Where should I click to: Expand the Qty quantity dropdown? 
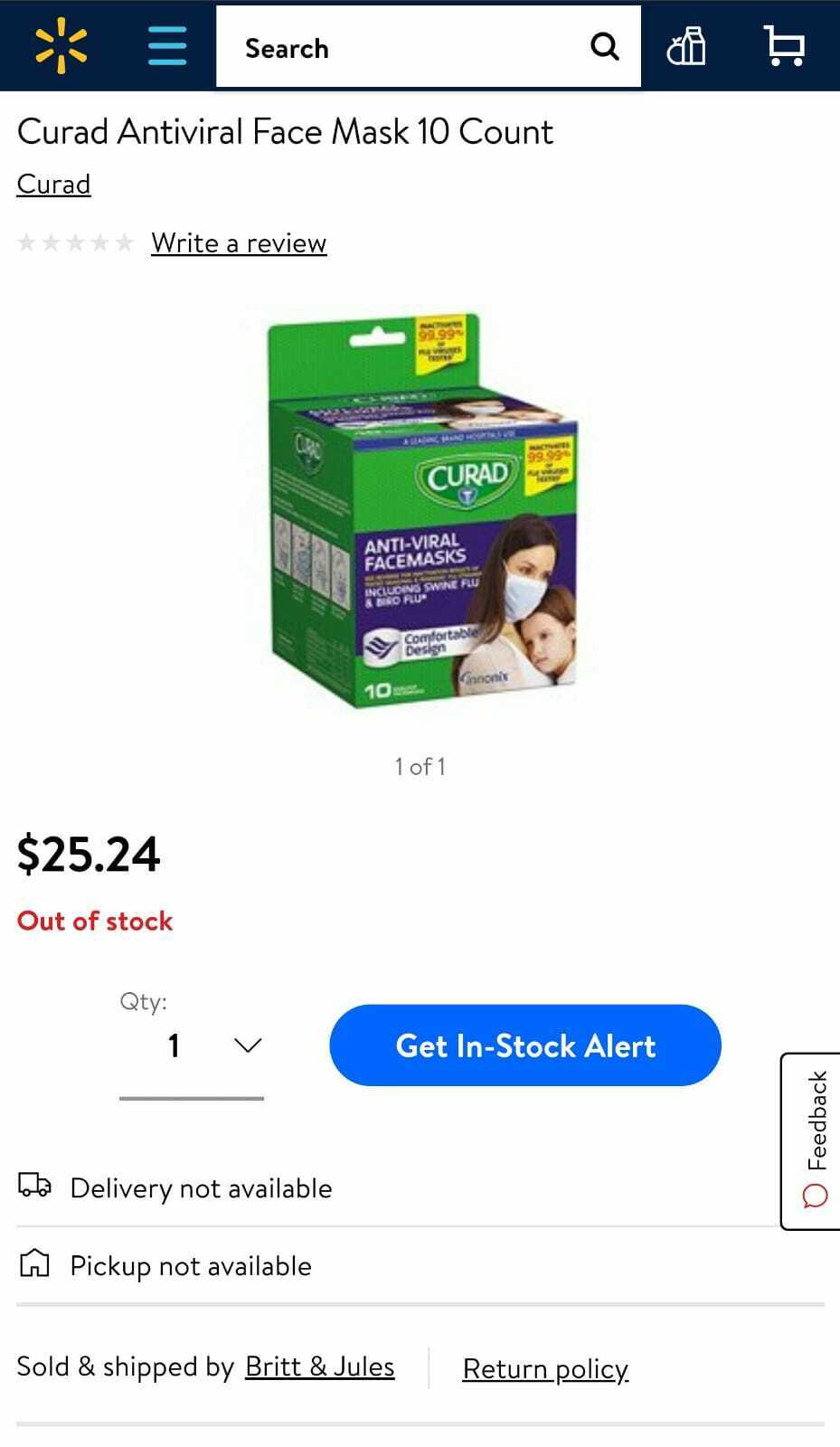tap(192, 1046)
